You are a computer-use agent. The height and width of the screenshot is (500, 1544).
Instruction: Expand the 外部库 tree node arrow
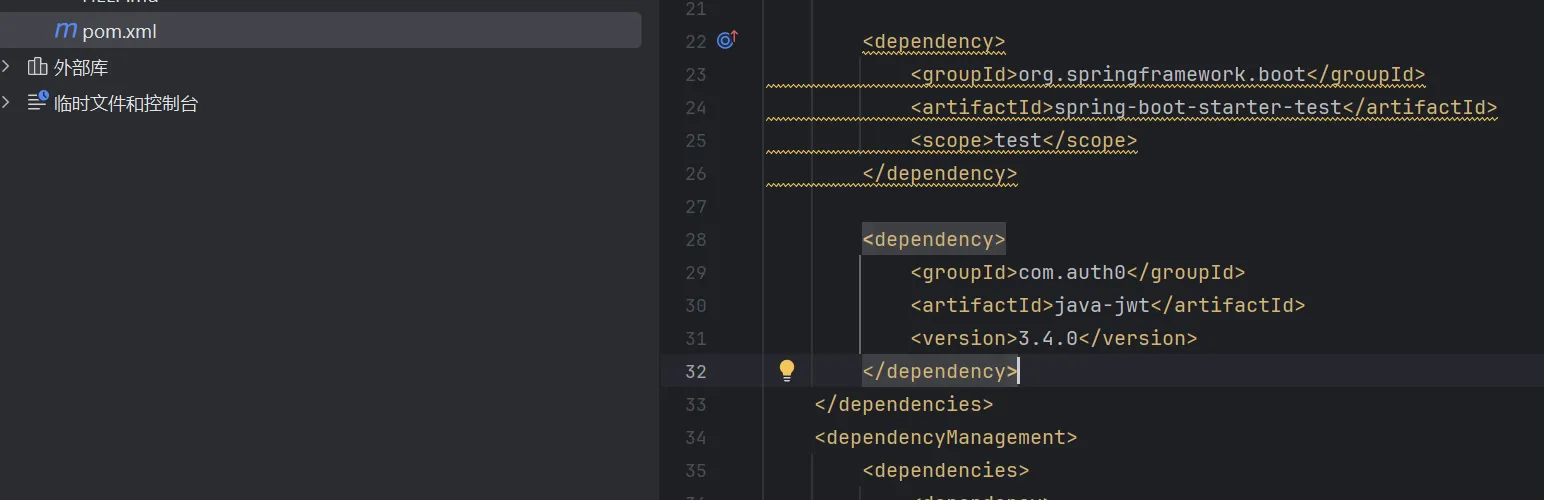[7, 67]
